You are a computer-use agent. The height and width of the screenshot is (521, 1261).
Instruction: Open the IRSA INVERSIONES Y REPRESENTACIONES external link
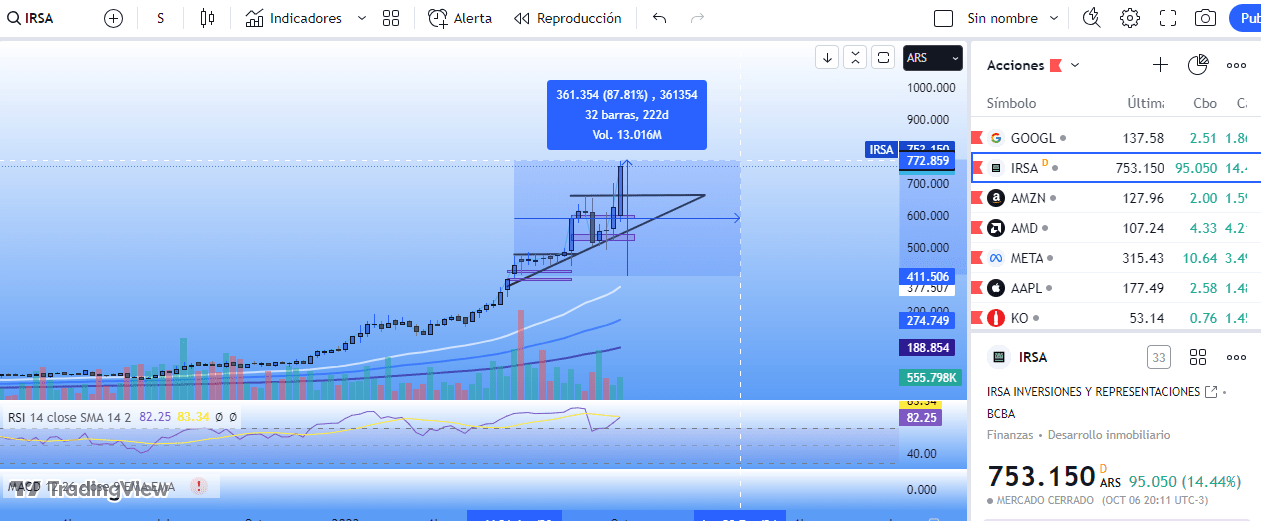tap(1211, 391)
